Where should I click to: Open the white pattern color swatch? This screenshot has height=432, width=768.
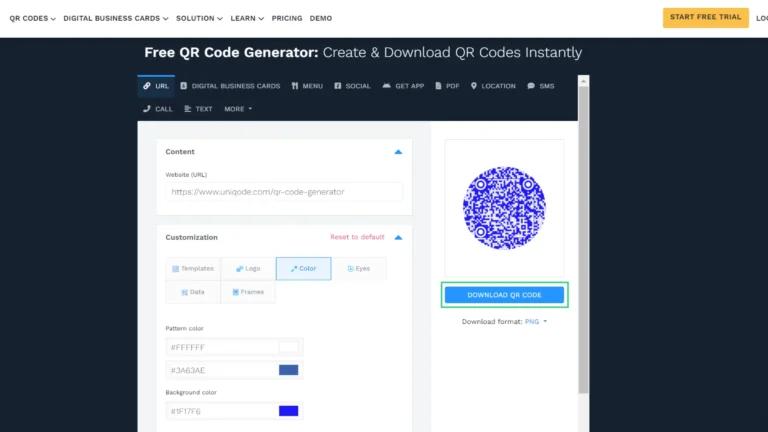pos(288,347)
